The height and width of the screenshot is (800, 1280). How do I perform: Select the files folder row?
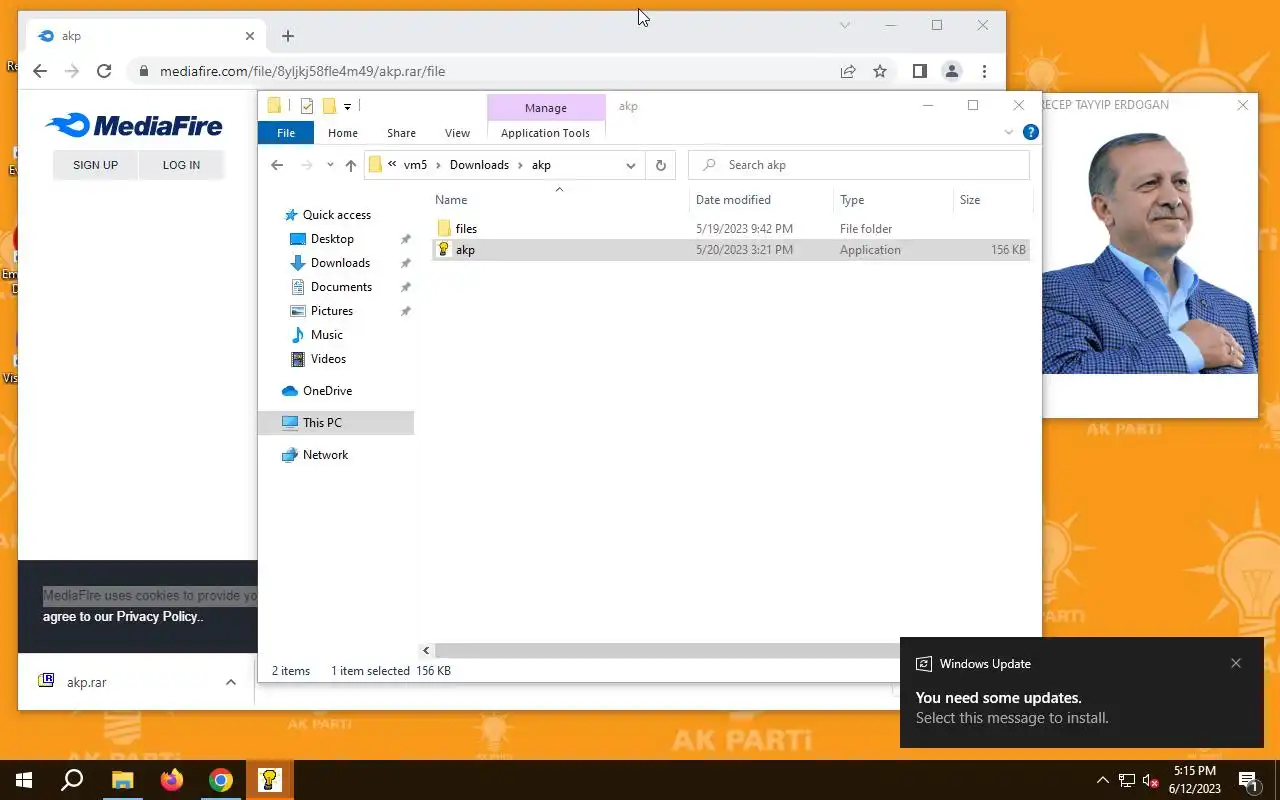pyautogui.click(x=731, y=229)
